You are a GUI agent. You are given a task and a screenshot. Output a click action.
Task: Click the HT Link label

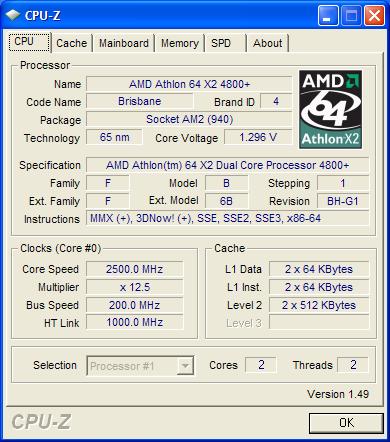[x=62, y=323]
